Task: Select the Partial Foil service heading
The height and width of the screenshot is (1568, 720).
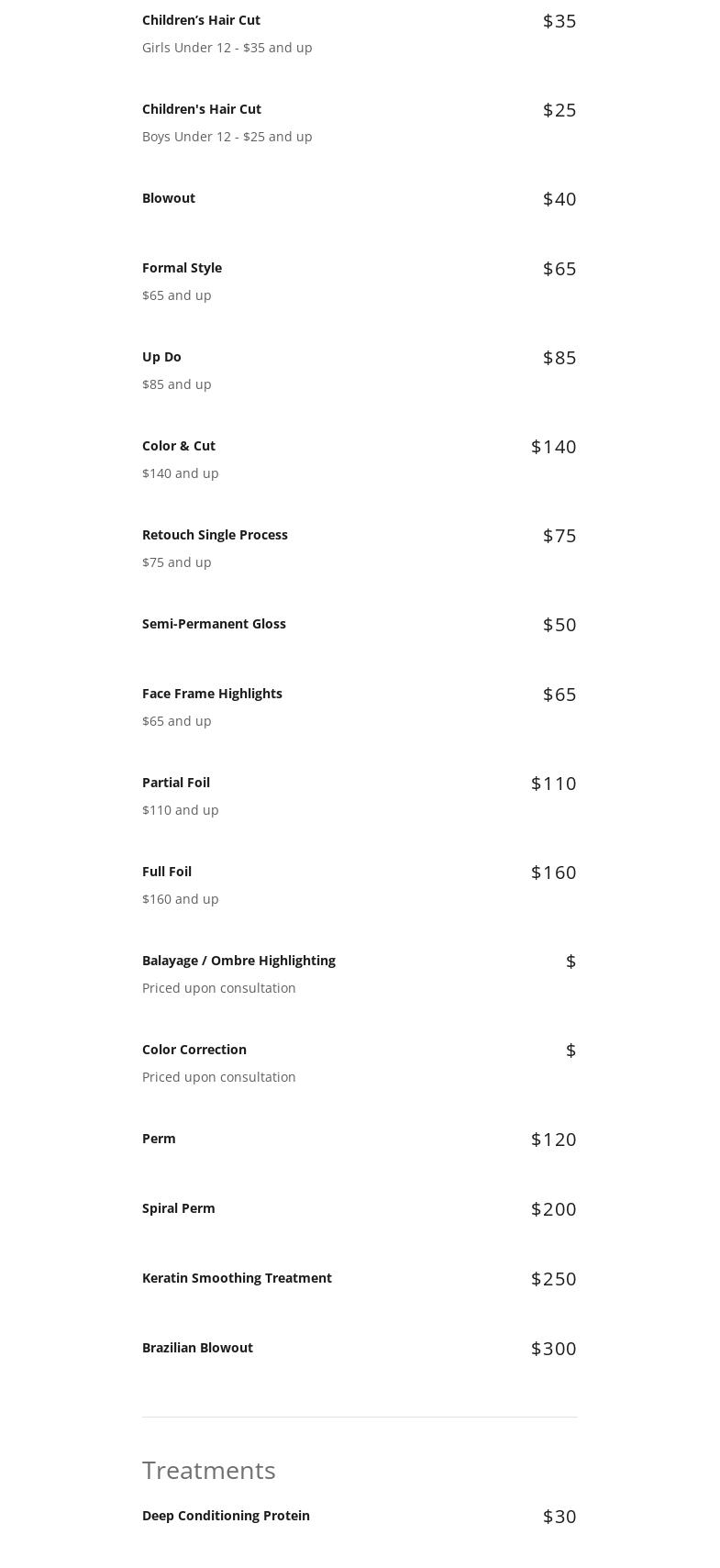Action: pos(176,783)
